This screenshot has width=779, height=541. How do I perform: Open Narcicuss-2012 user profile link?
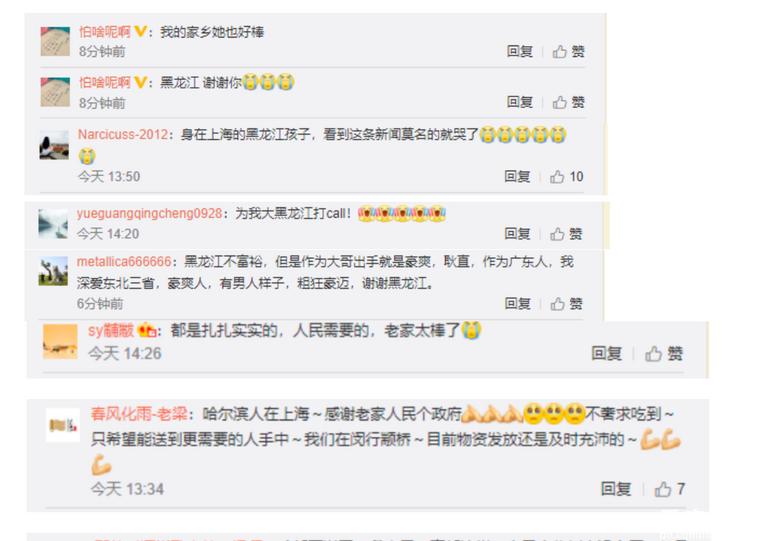123,134
